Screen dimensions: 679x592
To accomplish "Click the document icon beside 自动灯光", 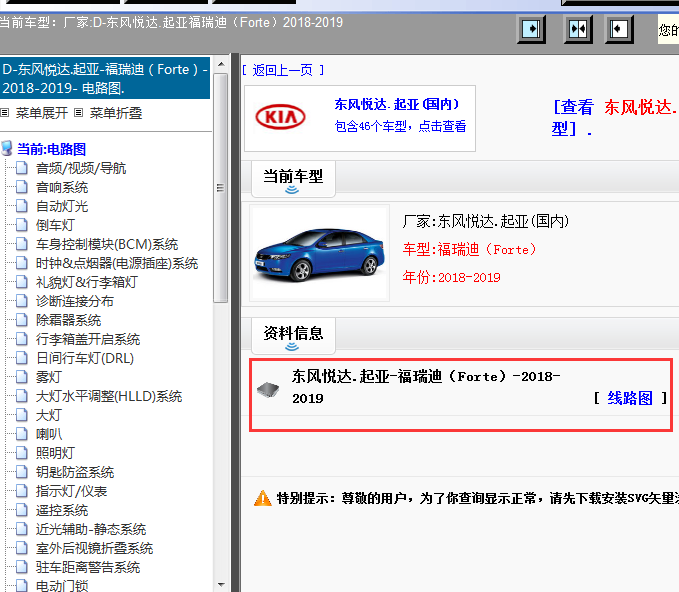I will click(22, 206).
